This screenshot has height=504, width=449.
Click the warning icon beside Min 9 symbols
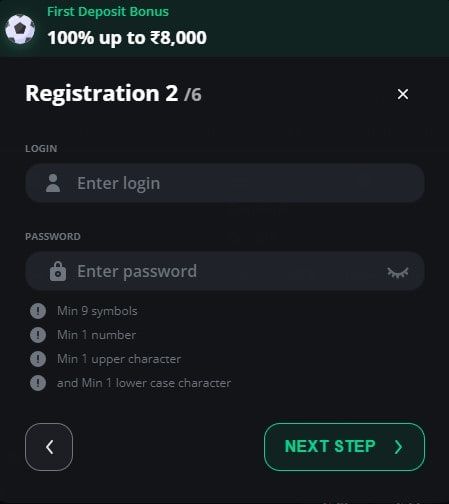38,311
